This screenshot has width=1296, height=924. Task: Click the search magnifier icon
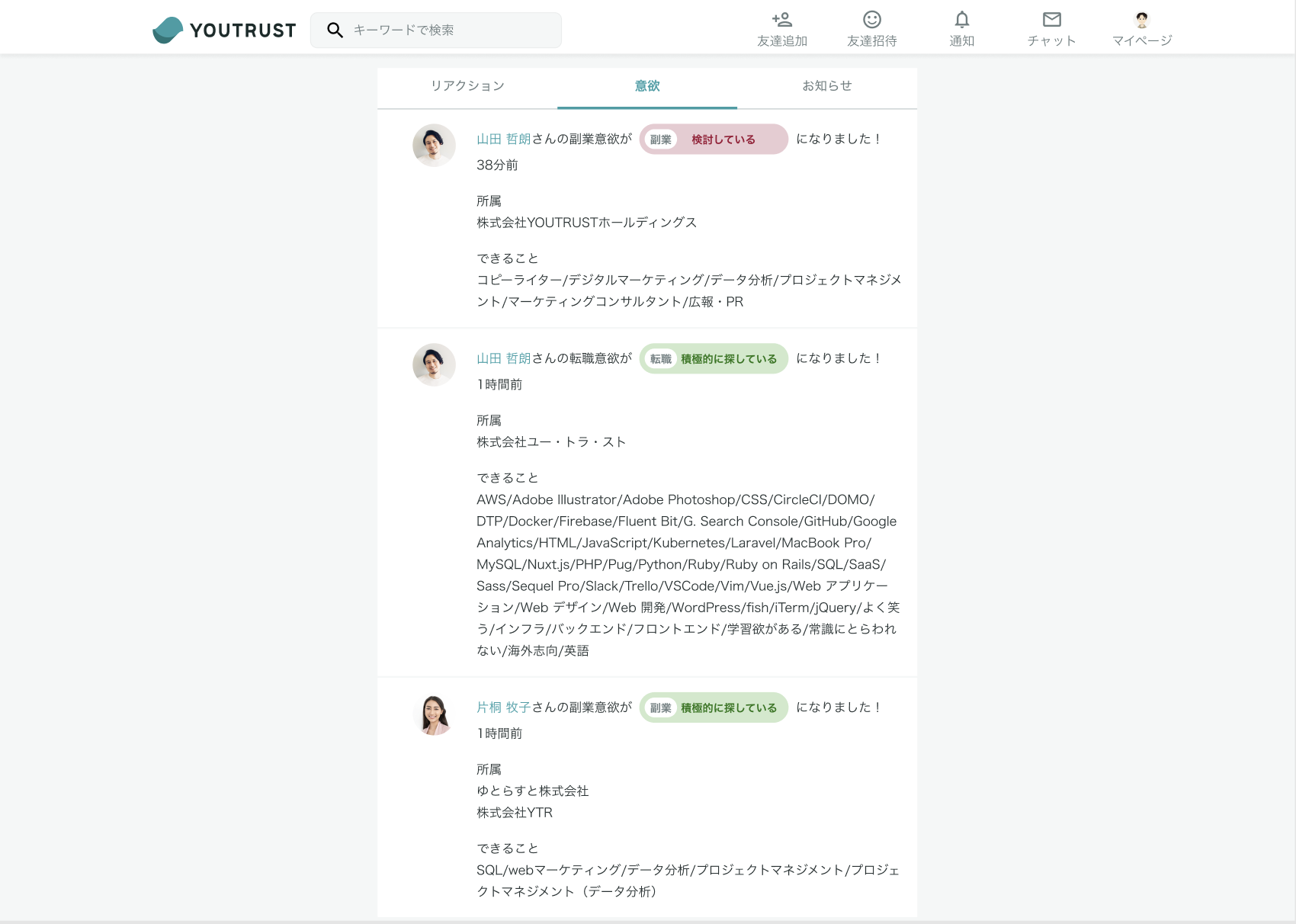335,30
